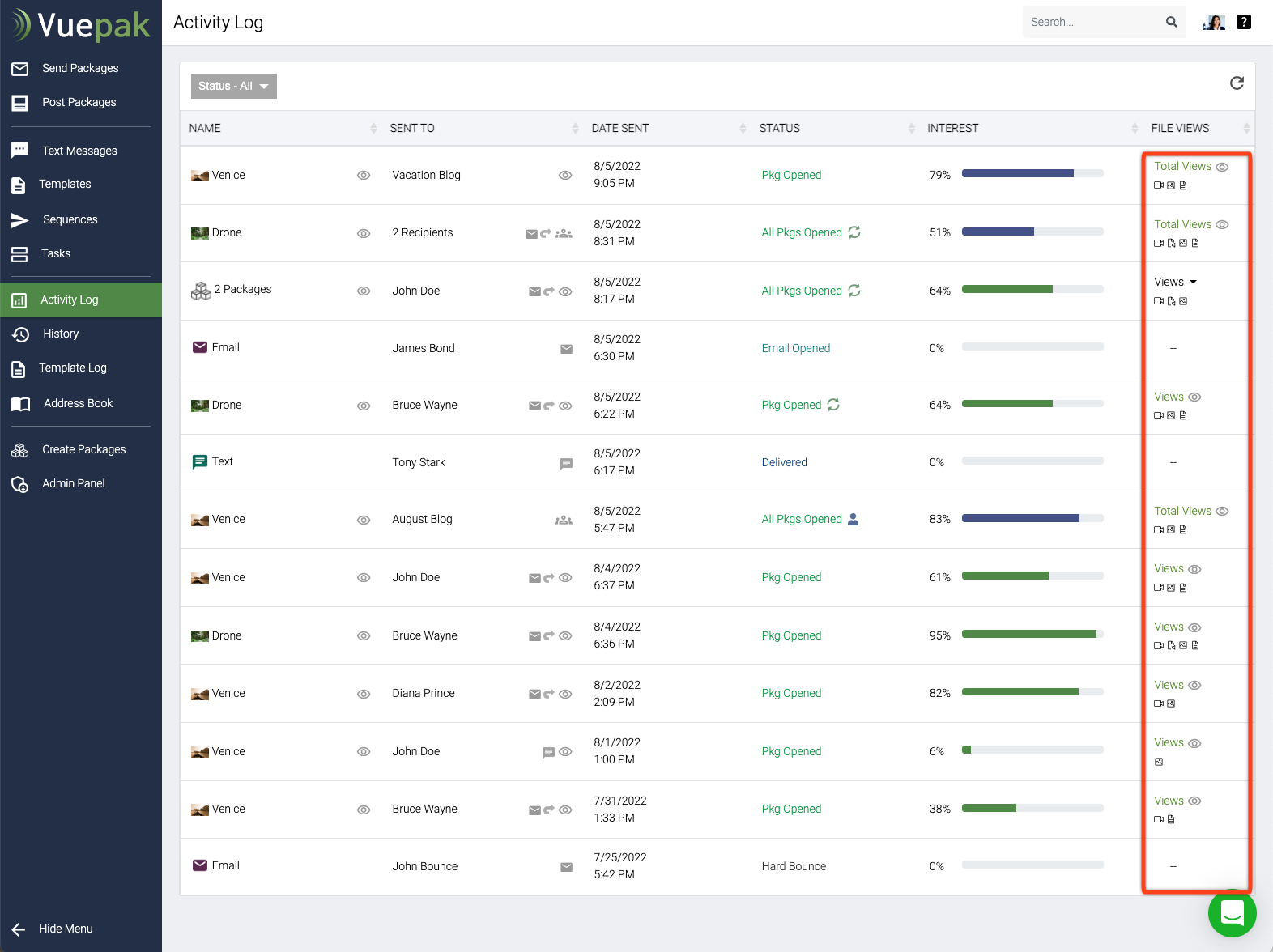
Task: Open the Status - All dropdown filter
Action: pyautogui.click(x=234, y=87)
